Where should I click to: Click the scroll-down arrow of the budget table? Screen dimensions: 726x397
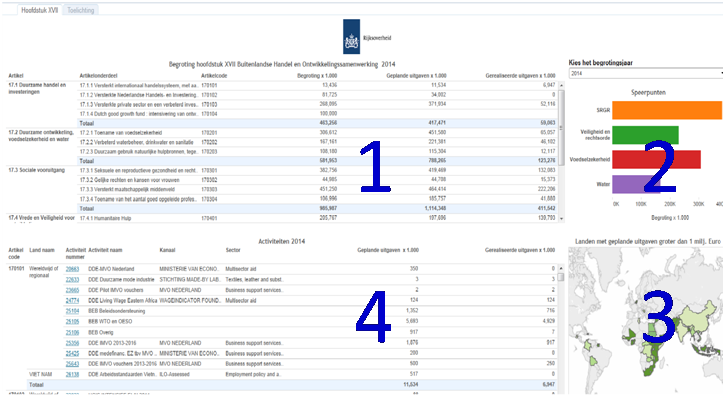[x=562, y=219]
